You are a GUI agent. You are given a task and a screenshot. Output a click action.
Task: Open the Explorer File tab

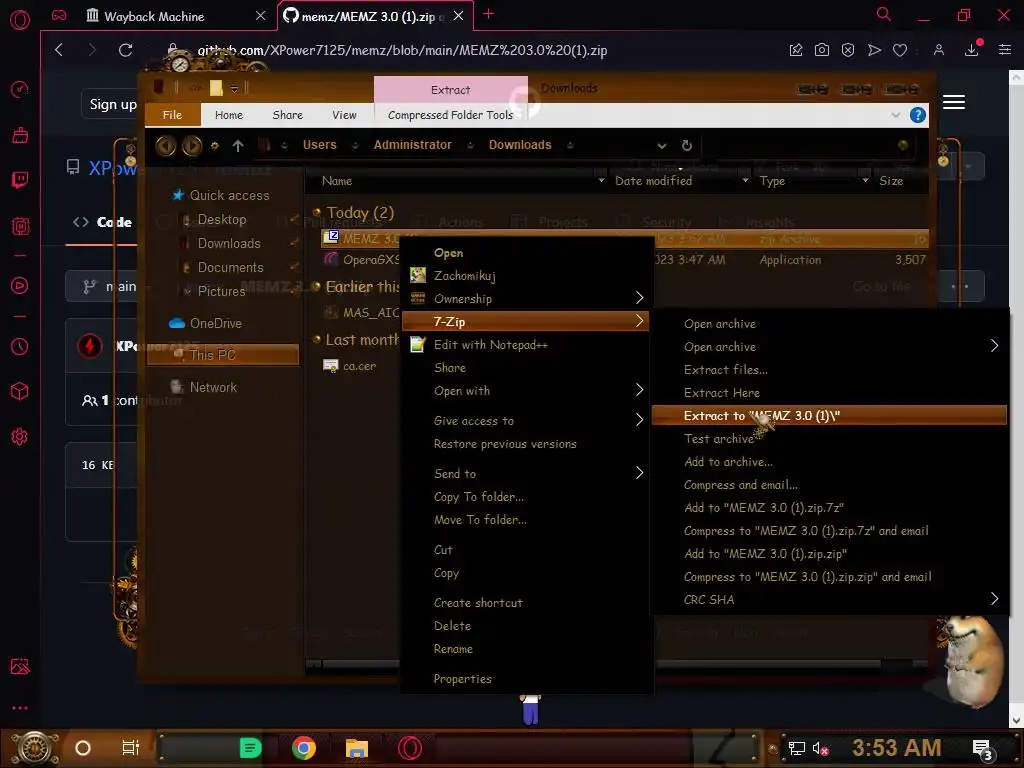click(x=172, y=115)
